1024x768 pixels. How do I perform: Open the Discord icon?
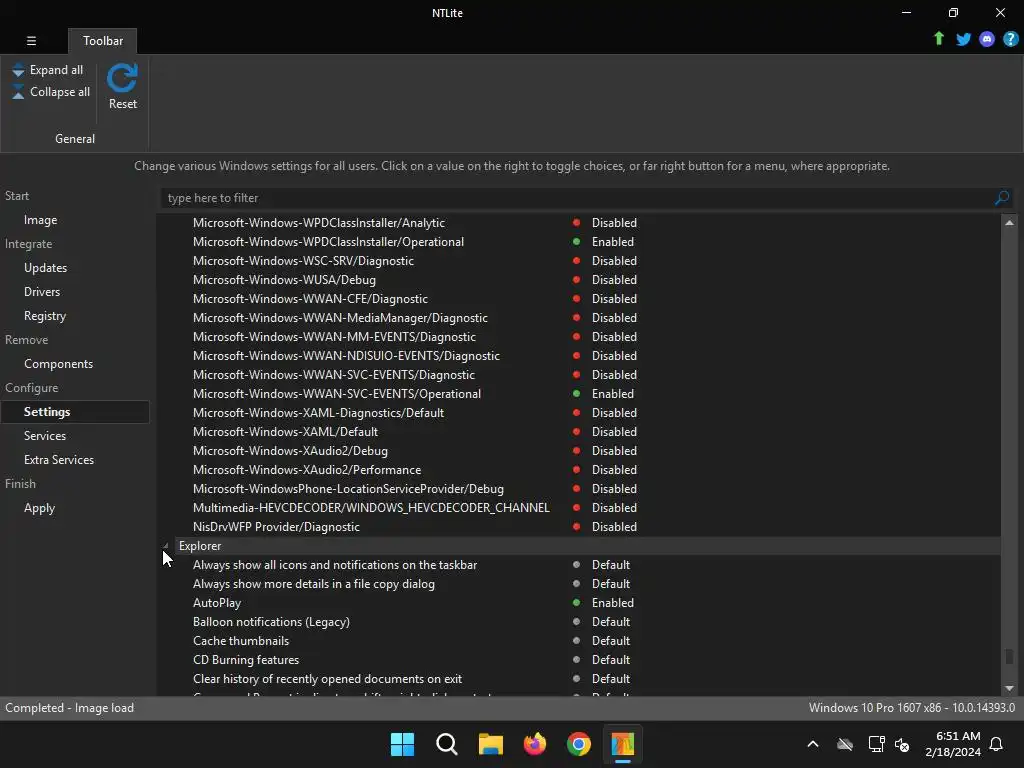(987, 39)
